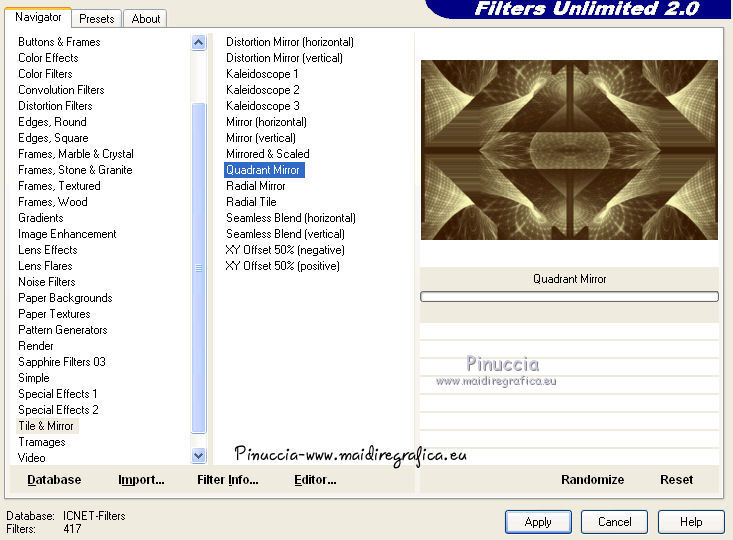Select the Buttons & Frames category
Viewport: 733px width, 540px height.
(x=59, y=42)
